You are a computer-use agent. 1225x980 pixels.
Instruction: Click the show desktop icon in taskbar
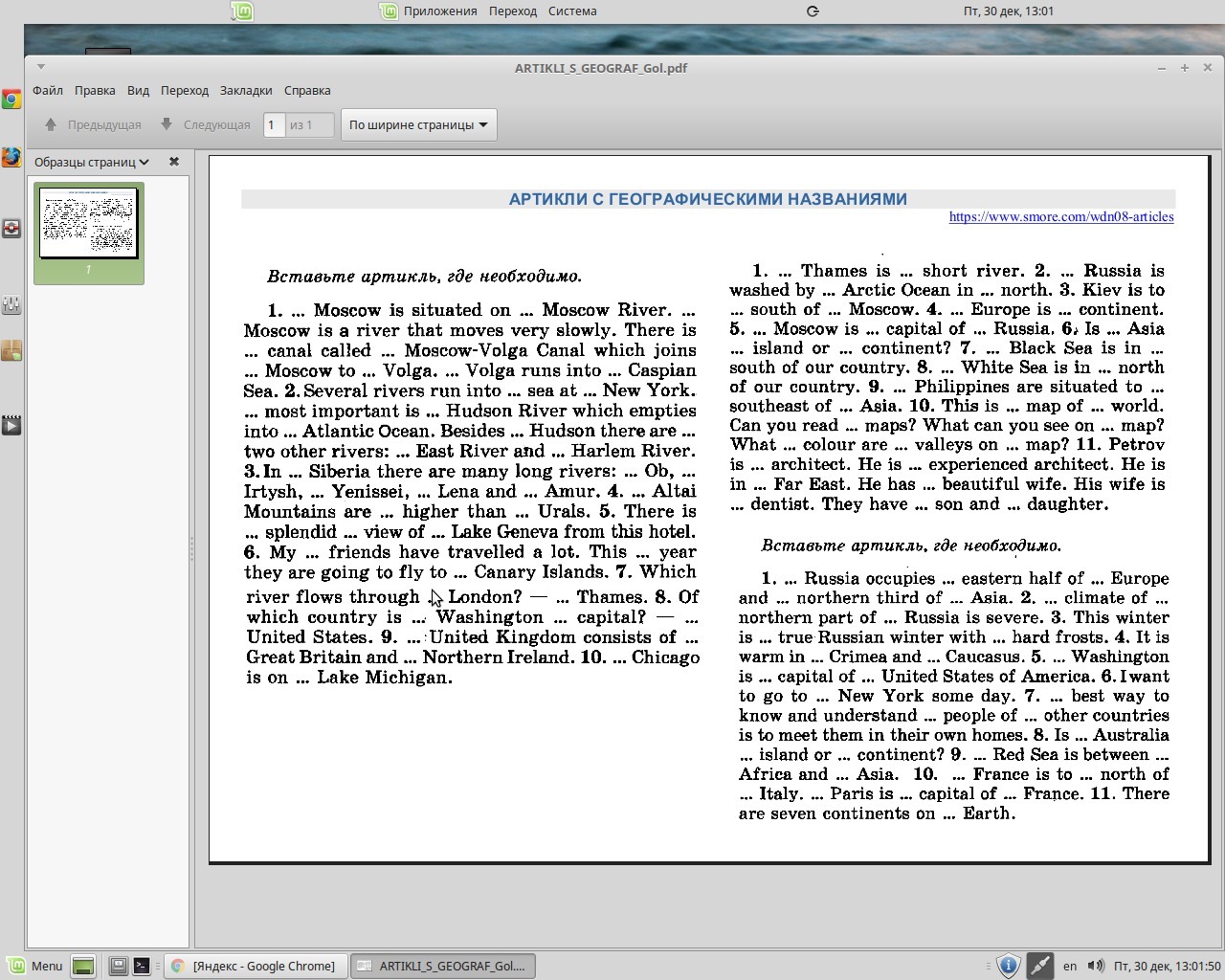pos(83,967)
